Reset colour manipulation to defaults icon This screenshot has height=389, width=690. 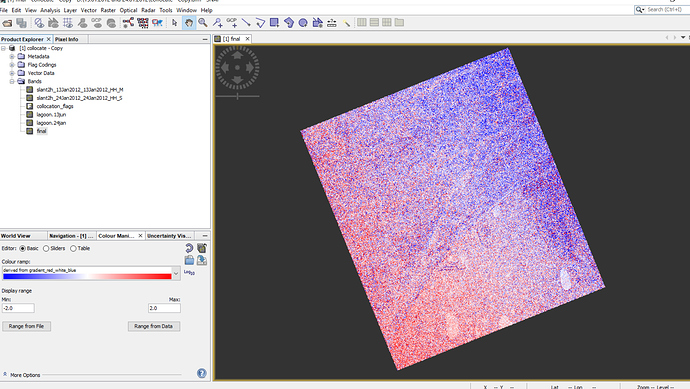tap(189, 248)
